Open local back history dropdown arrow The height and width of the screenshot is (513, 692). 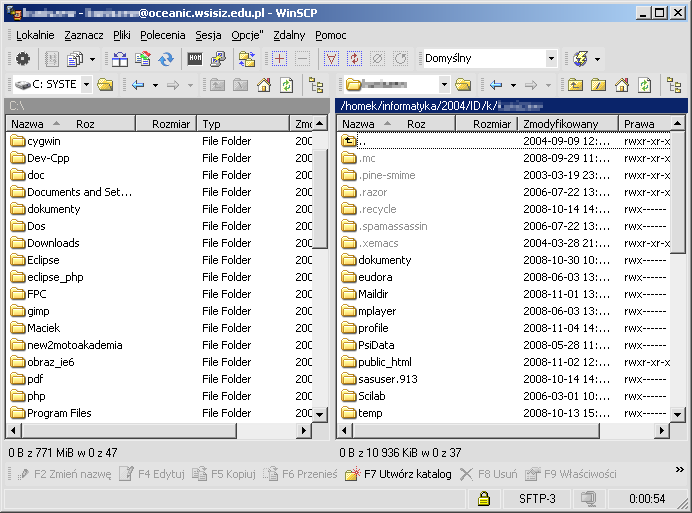[x=155, y=84]
